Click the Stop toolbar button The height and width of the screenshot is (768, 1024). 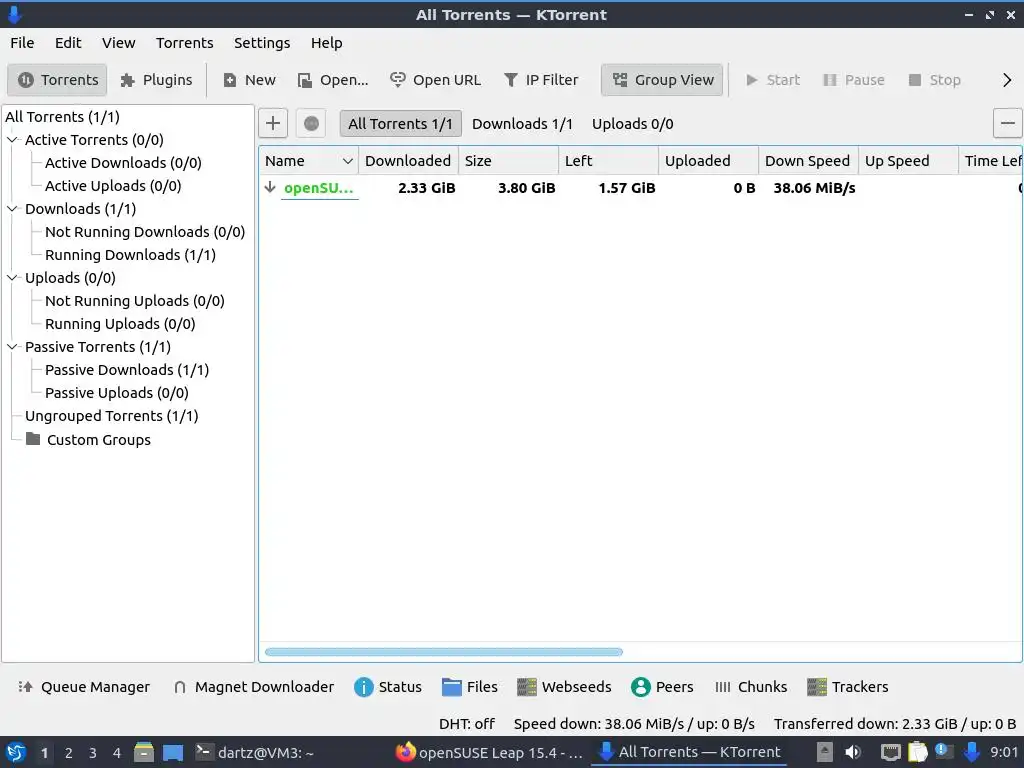[935, 80]
